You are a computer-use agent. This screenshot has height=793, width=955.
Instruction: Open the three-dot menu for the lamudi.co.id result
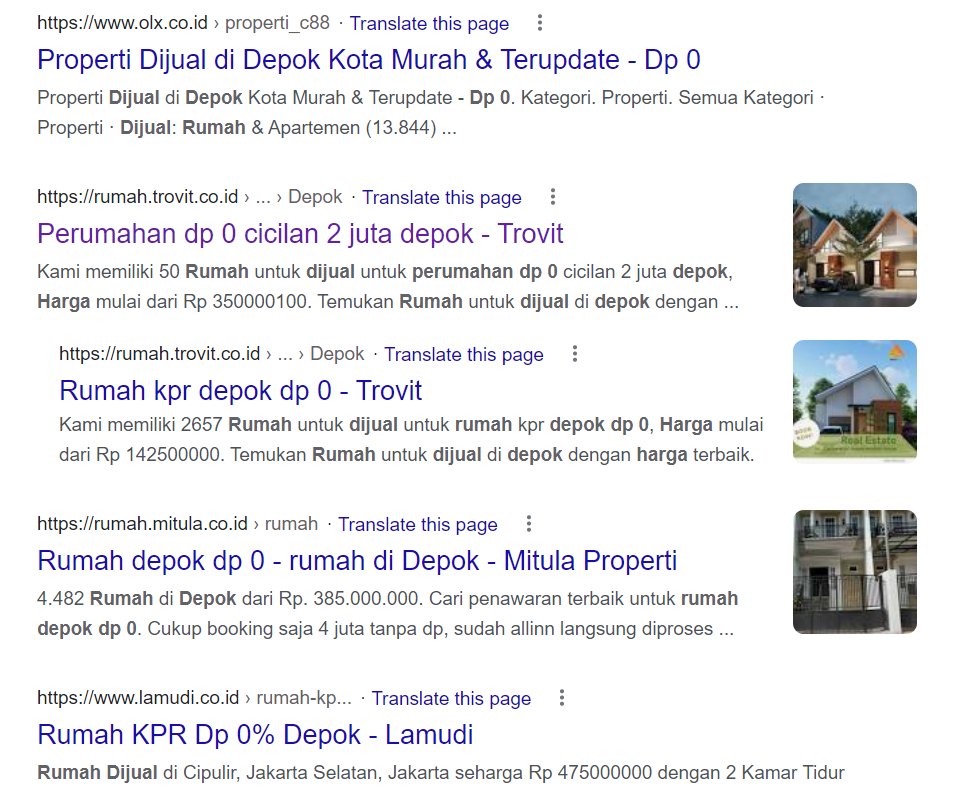[x=562, y=697]
